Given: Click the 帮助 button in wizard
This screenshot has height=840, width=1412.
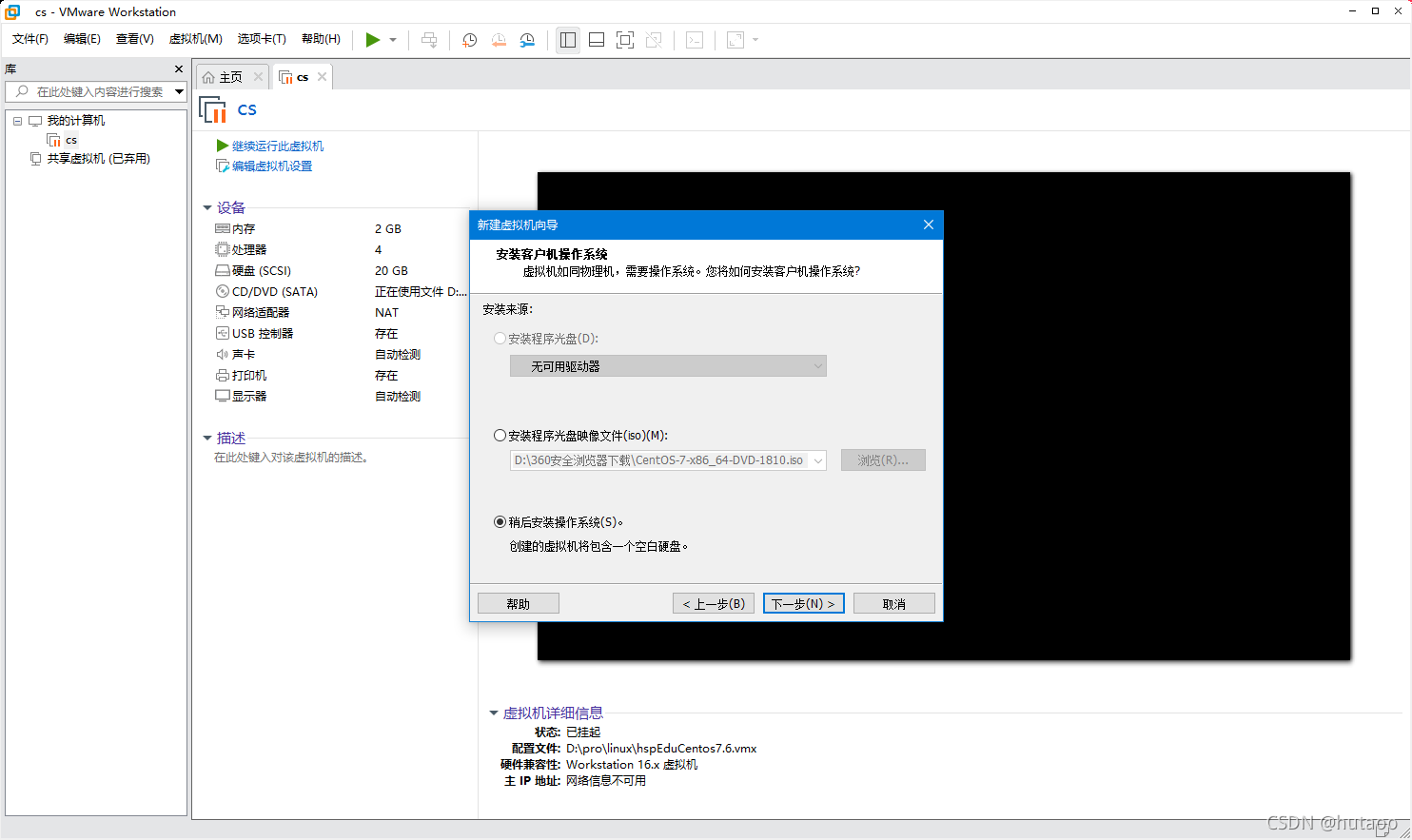Looking at the screenshot, I should [x=519, y=604].
